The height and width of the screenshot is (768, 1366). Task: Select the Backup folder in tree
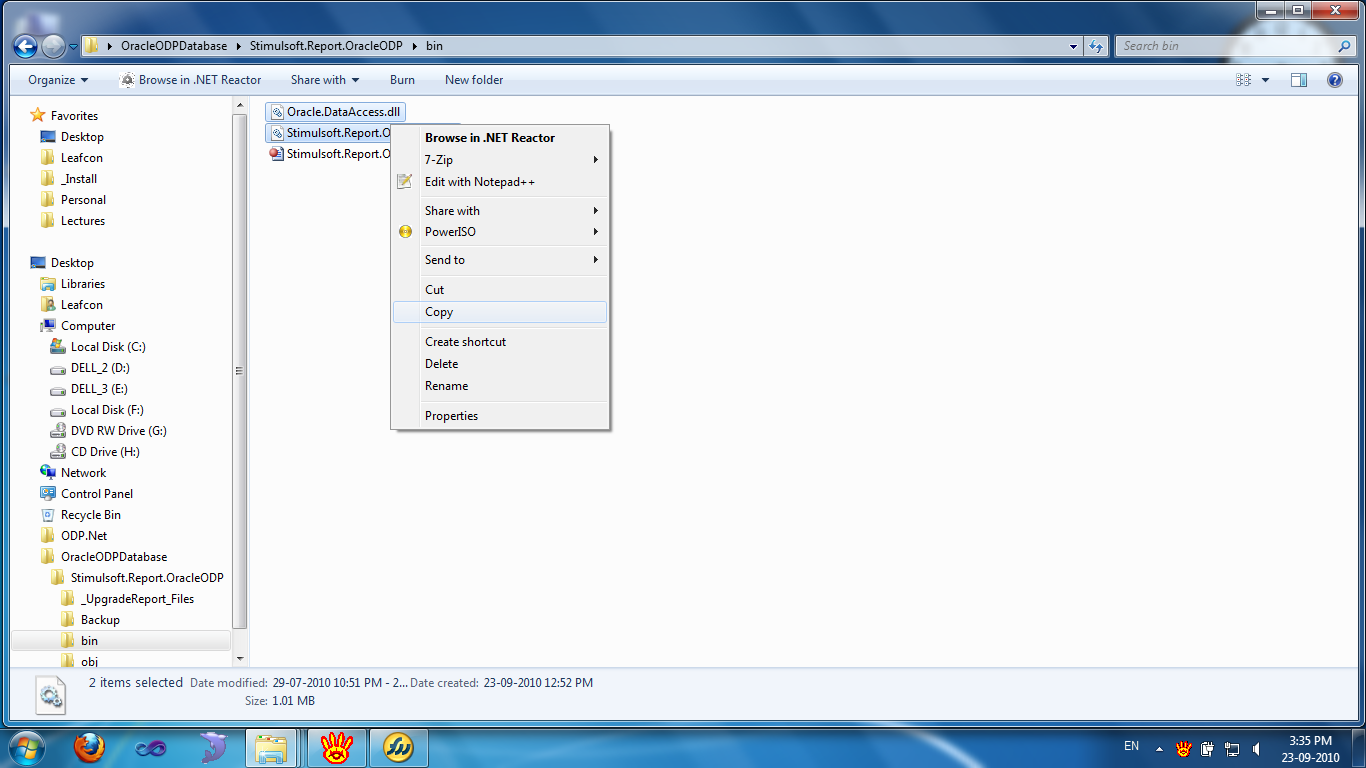100,620
